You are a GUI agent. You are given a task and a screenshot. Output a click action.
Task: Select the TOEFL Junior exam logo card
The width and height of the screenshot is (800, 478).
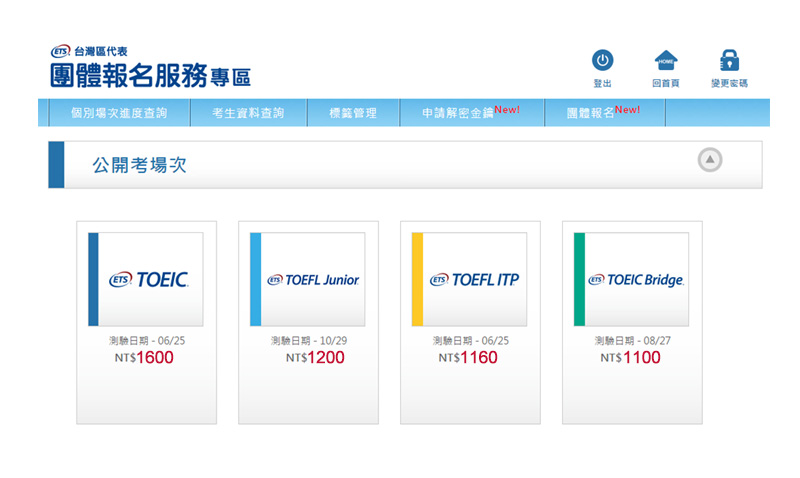coord(307,279)
